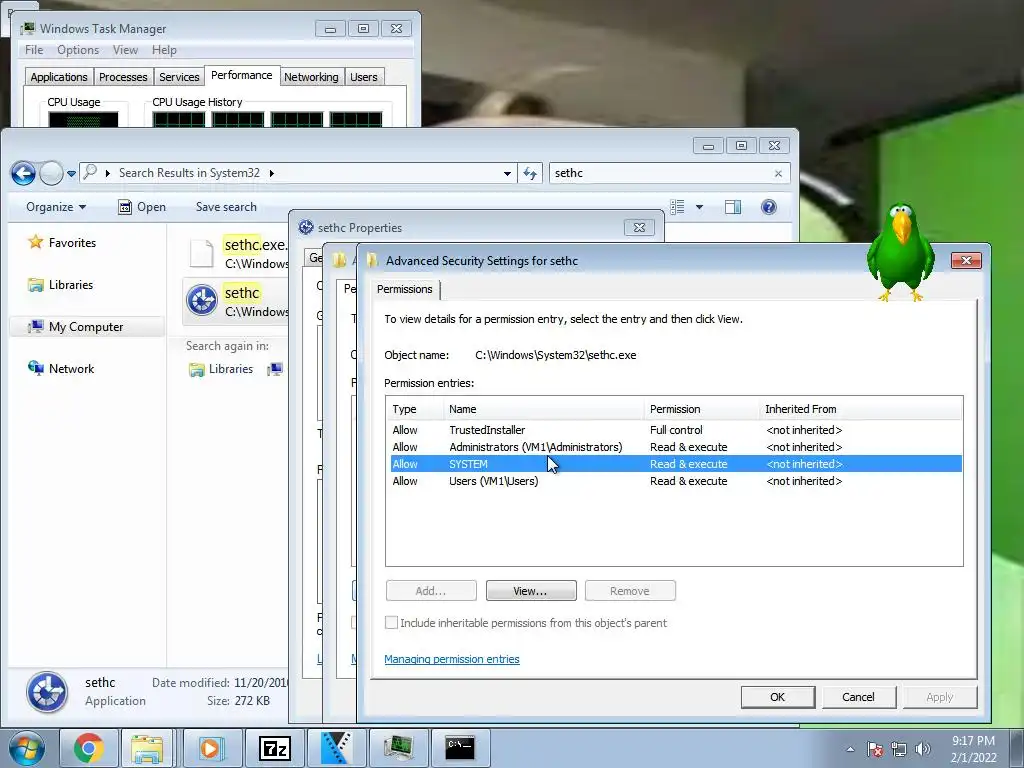Close the Advanced Security Settings dialog

tap(967, 261)
